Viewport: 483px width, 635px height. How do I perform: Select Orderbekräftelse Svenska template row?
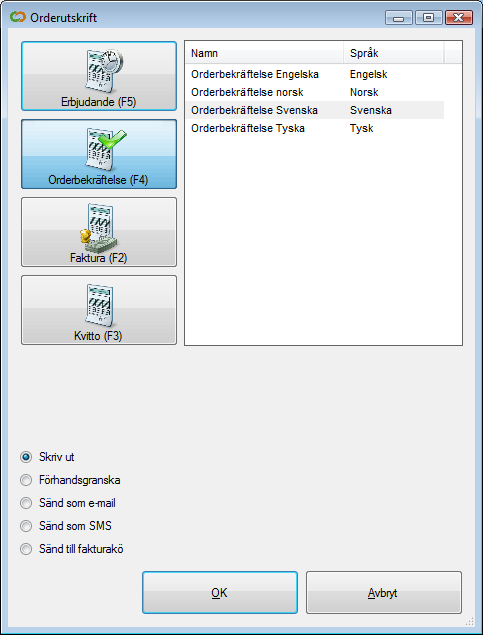315,110
